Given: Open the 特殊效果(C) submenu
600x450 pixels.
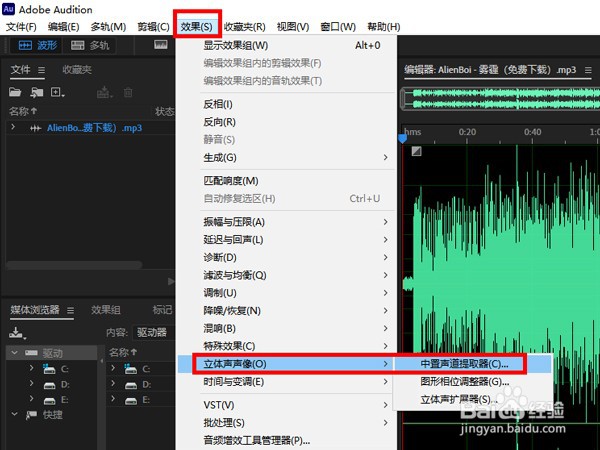Looking at the screenshot, I should click(286, 346).
